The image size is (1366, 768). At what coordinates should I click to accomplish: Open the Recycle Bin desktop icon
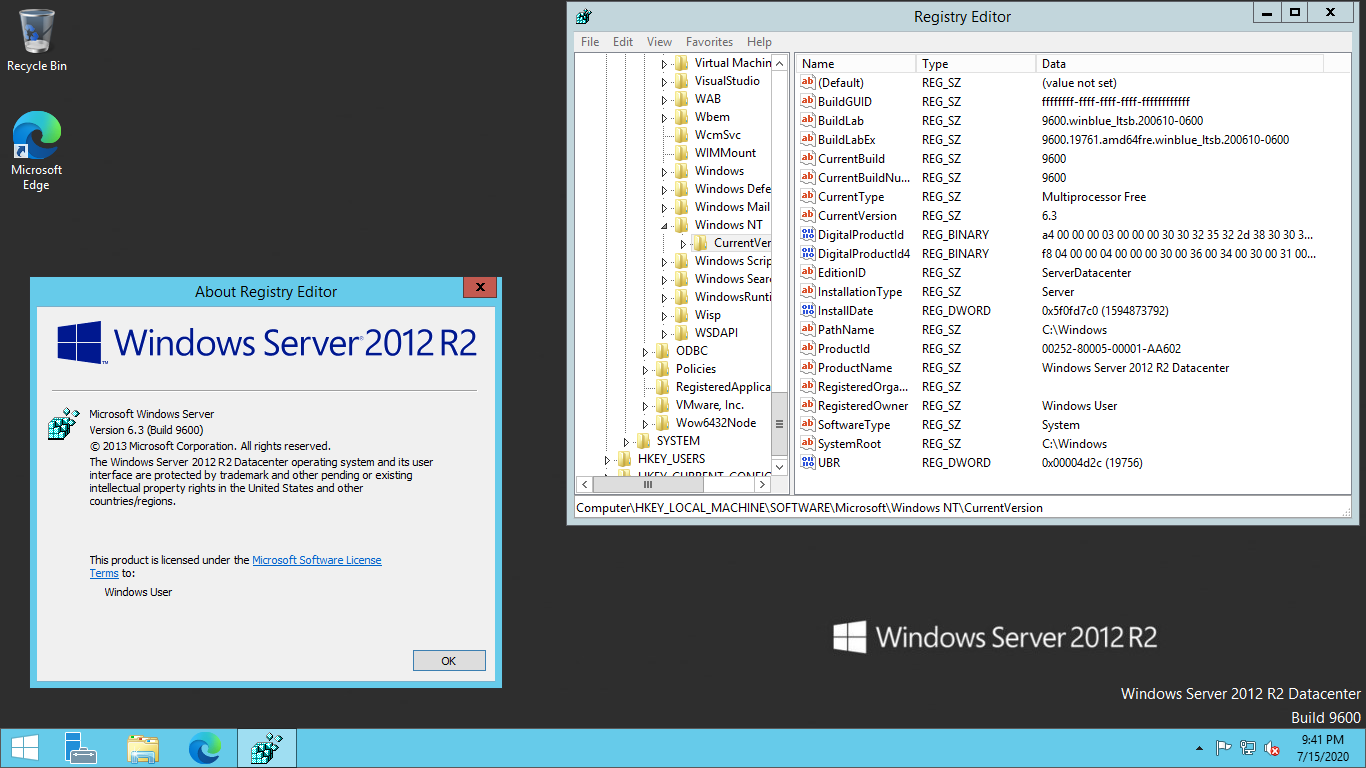click(x=37, y=40)
